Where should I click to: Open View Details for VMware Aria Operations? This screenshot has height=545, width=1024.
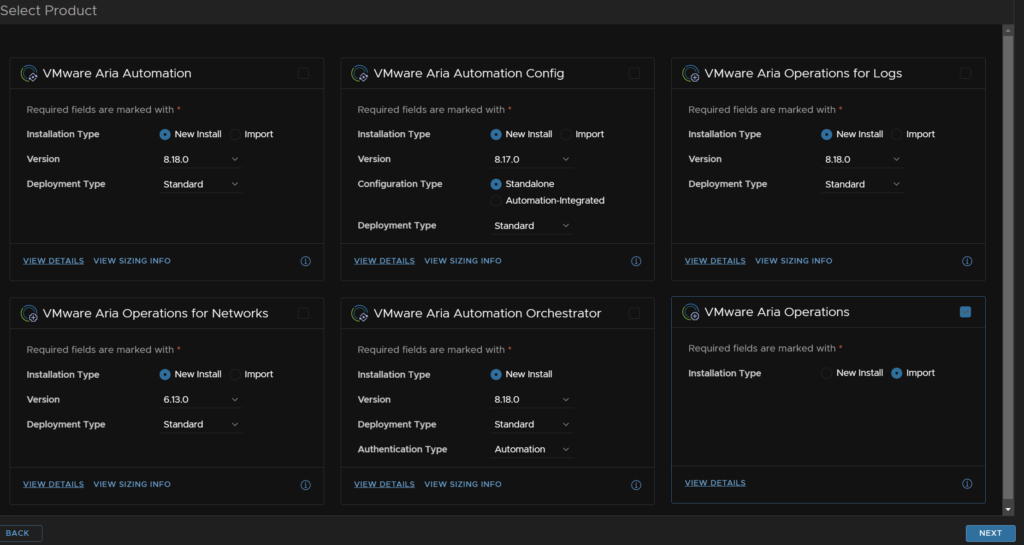[715, 483]
